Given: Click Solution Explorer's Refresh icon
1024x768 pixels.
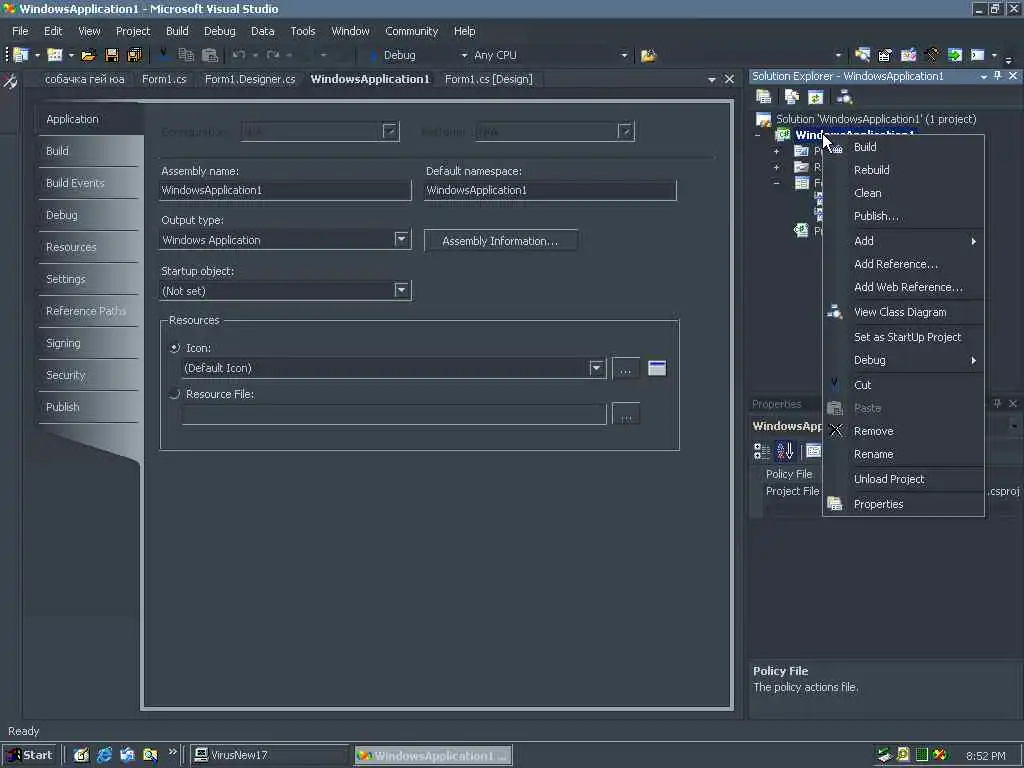Looking at the screenshot, I should pos(816,97).
